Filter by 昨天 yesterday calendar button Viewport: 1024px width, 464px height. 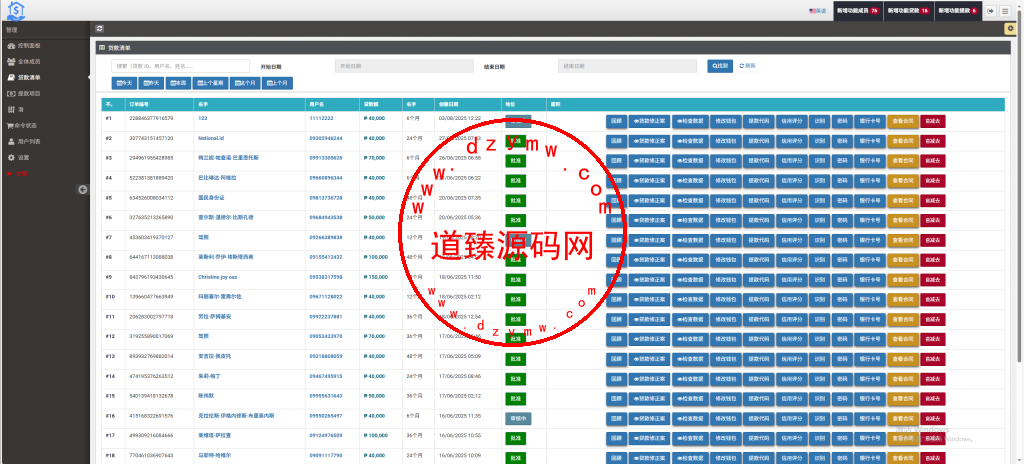click(151, 83)
